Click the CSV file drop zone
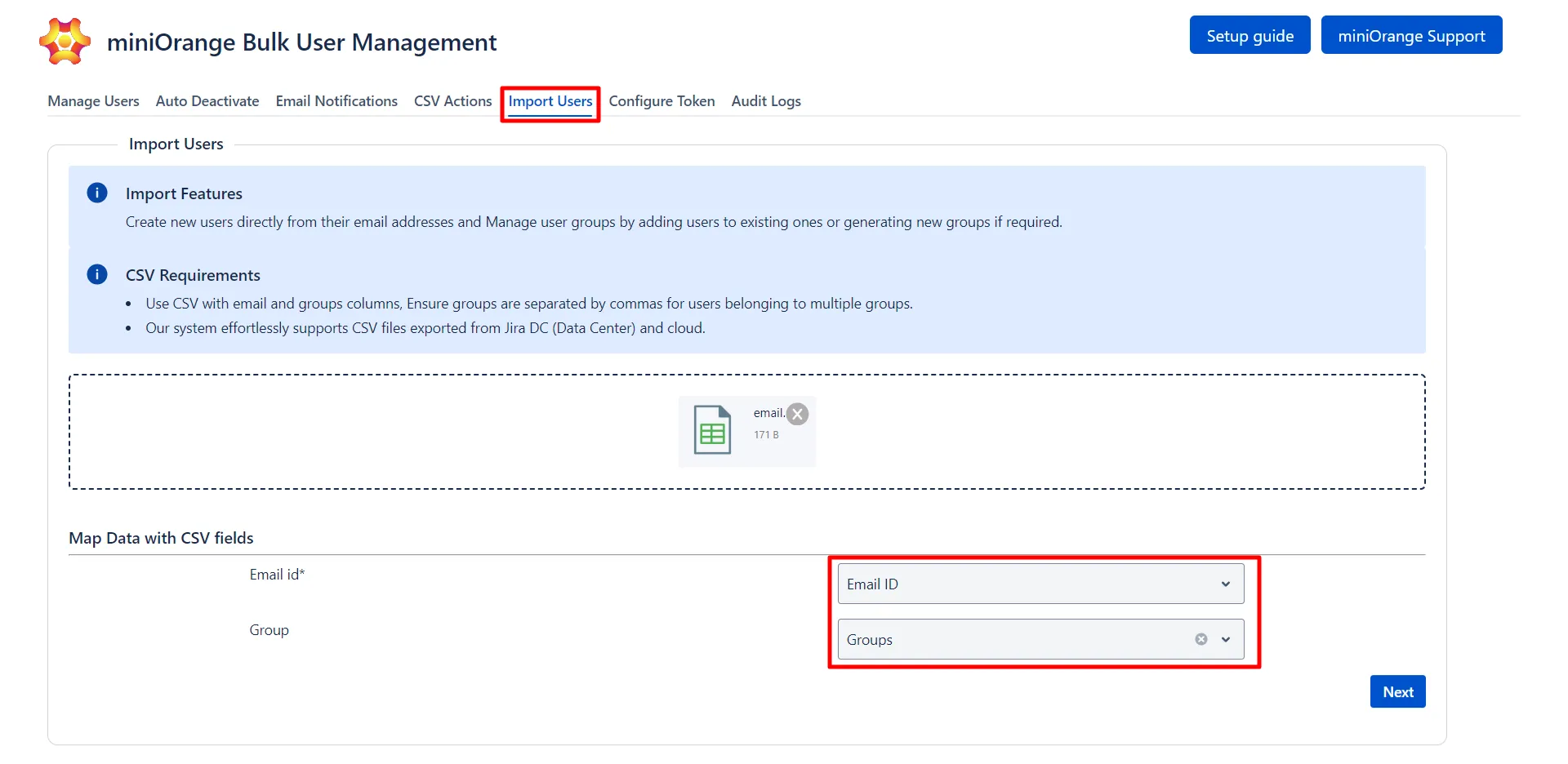1568x764 pixels. (747, 432)
